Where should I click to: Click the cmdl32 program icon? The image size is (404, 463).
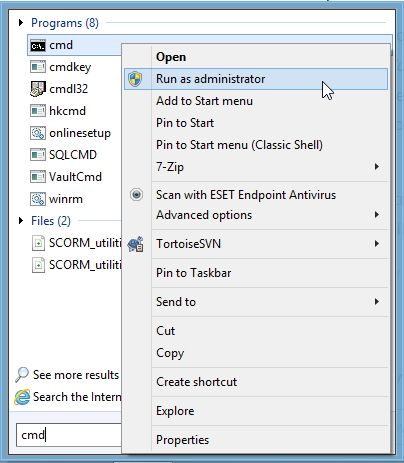tap(38, 89)
